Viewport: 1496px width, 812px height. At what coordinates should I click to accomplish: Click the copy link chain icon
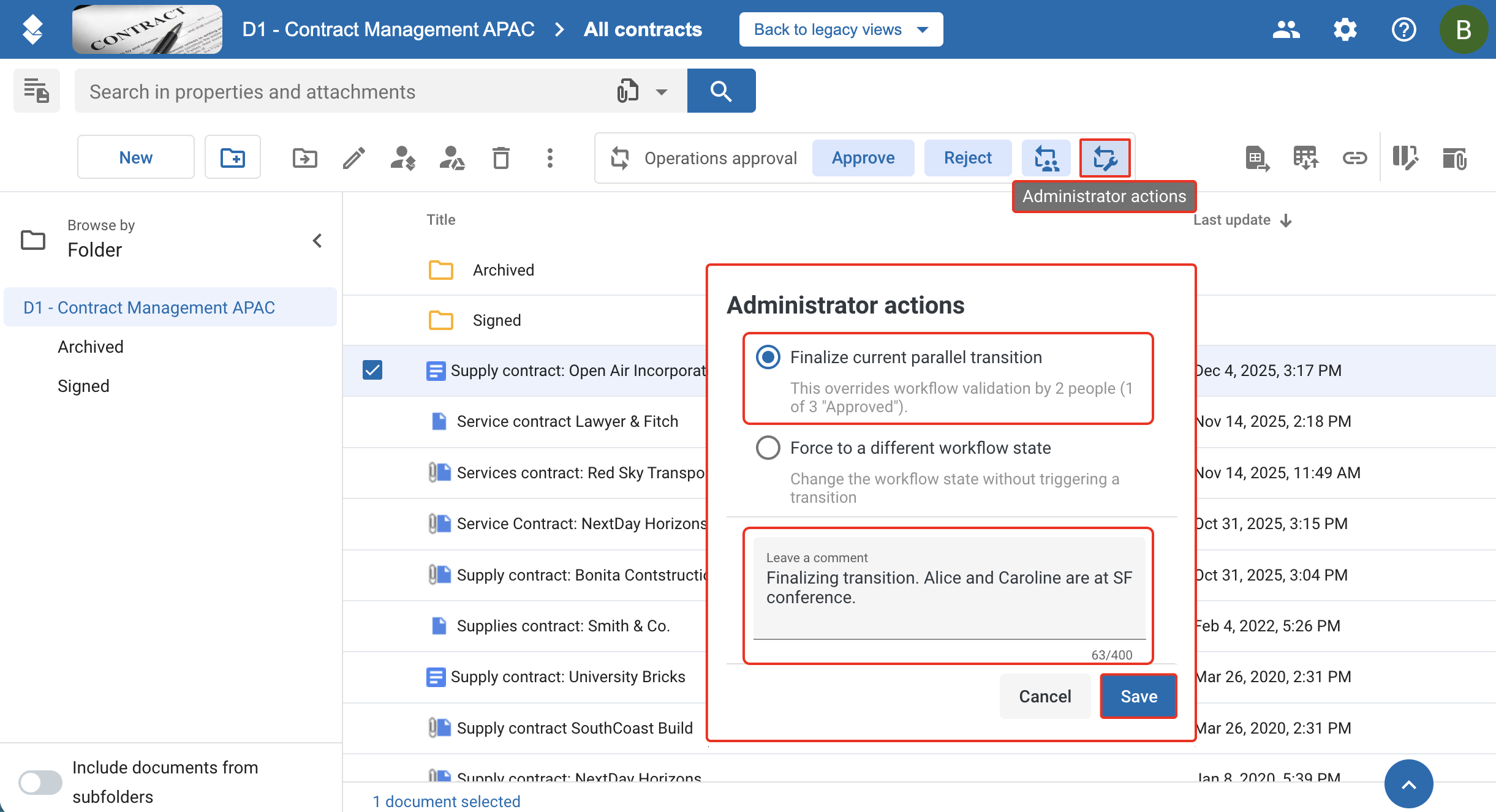pyautogui.click(x=1354, y=158)
